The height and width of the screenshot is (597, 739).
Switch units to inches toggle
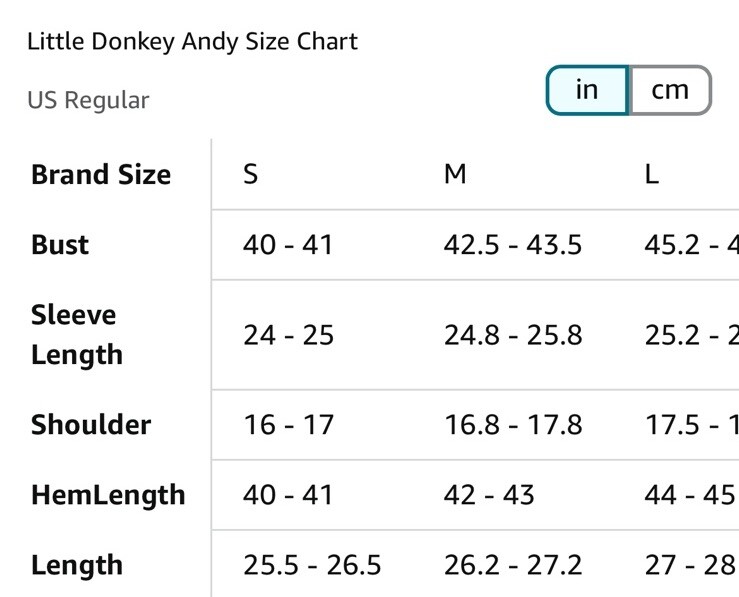(587, 90)
